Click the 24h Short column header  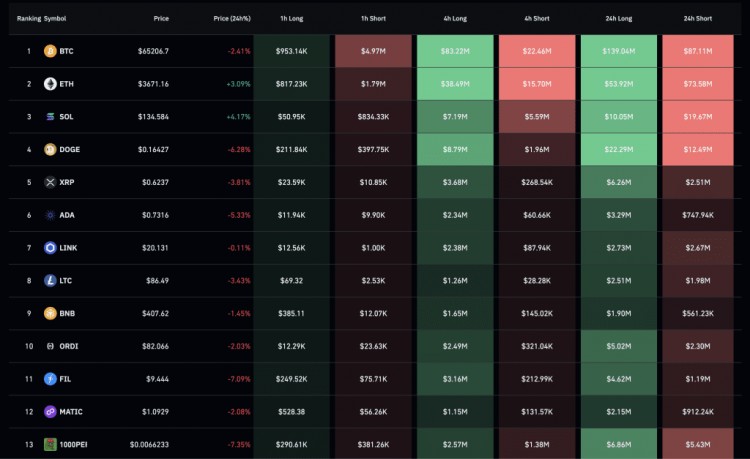click(x=697, y=18)
